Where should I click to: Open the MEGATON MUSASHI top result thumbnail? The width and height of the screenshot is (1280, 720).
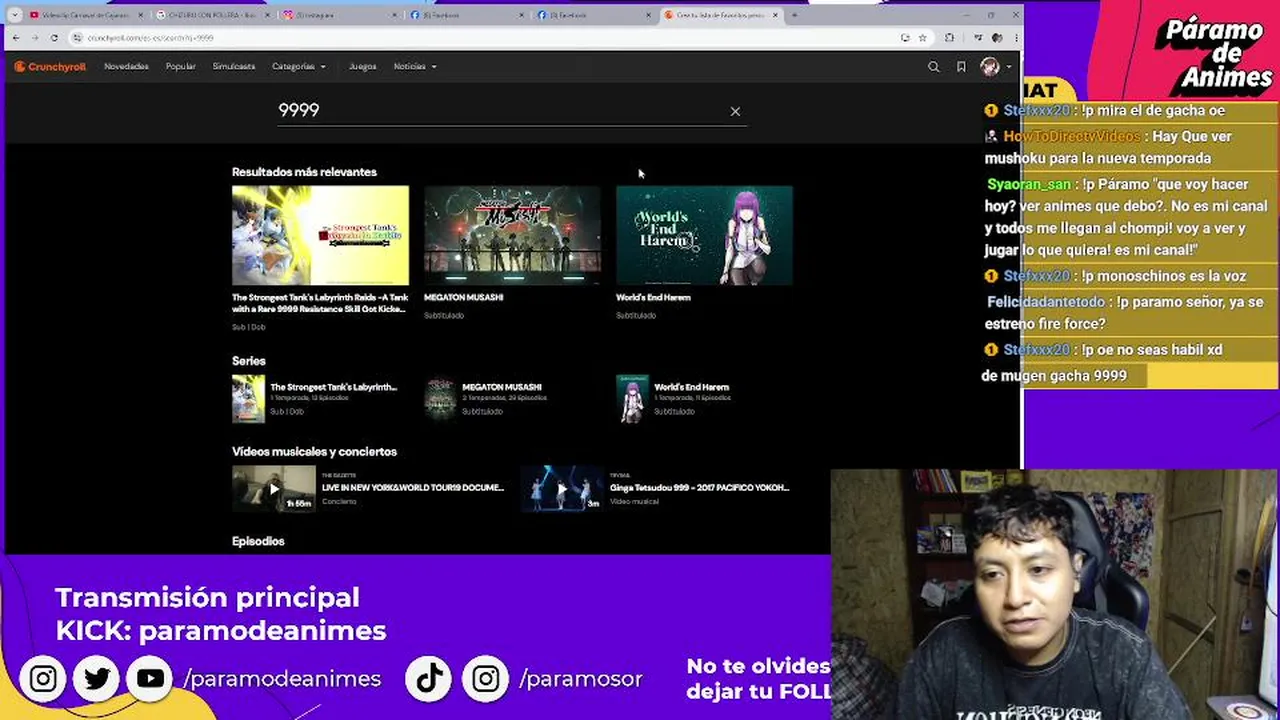(512, 235)
